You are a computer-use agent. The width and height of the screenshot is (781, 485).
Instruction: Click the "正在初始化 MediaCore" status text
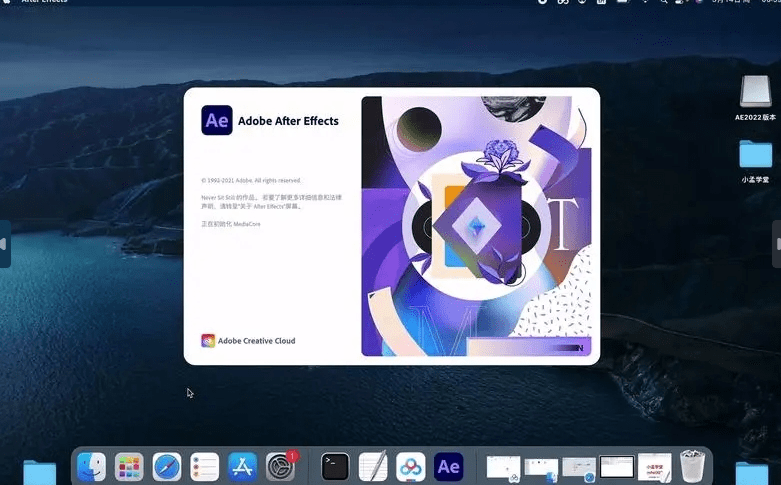(x=231, y=224)
